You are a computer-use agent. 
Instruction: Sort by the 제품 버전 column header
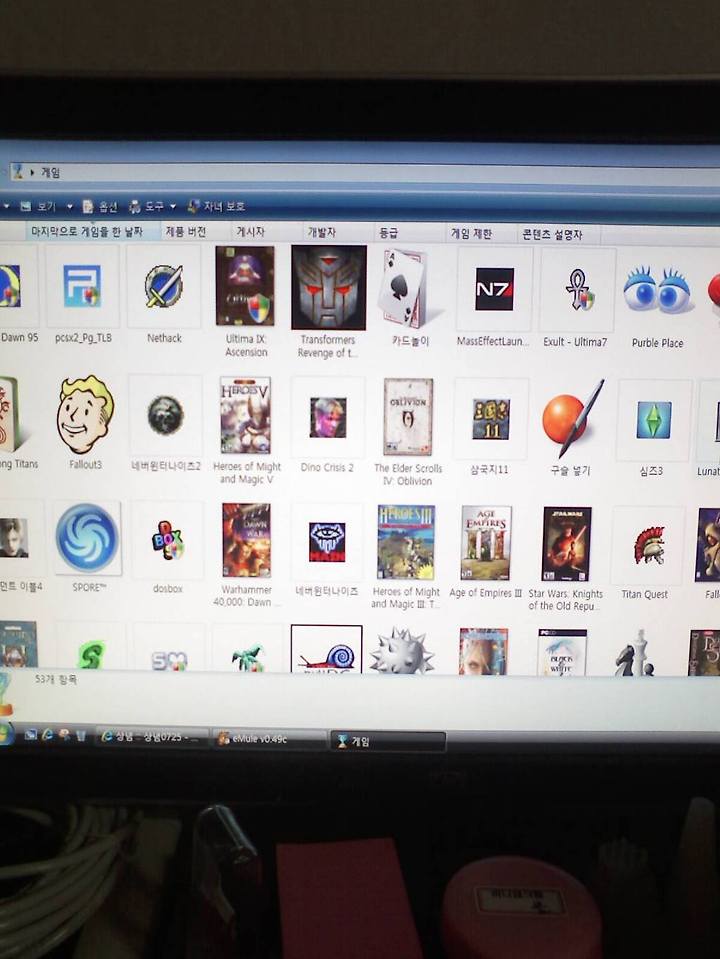[186, 231]
